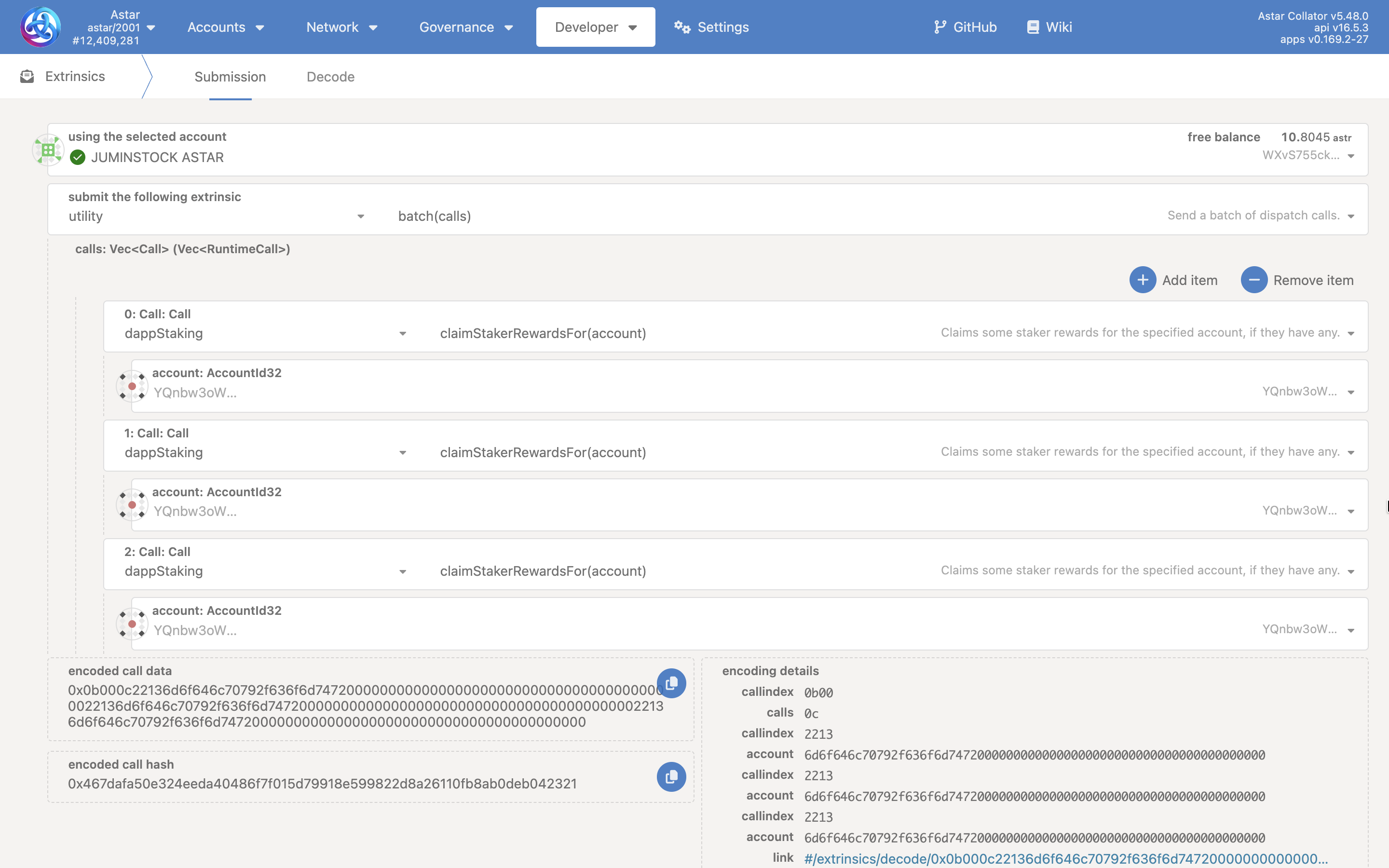Click the call 1 account address field

[x=689, y=511]
